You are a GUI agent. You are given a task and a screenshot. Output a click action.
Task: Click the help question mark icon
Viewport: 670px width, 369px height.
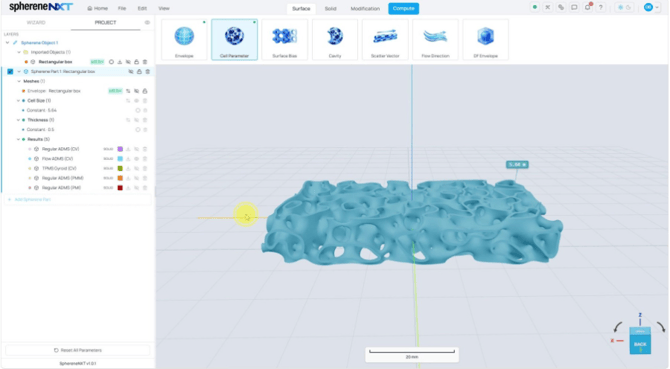(601, 8)
